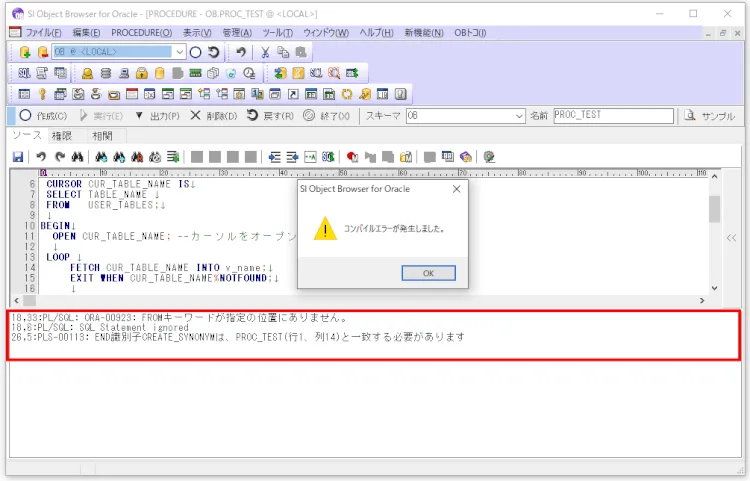Click the code line 'LOOP'
The height and width of the screenshot is (481, 750).
pyautogui.click(x=58, y=257)
